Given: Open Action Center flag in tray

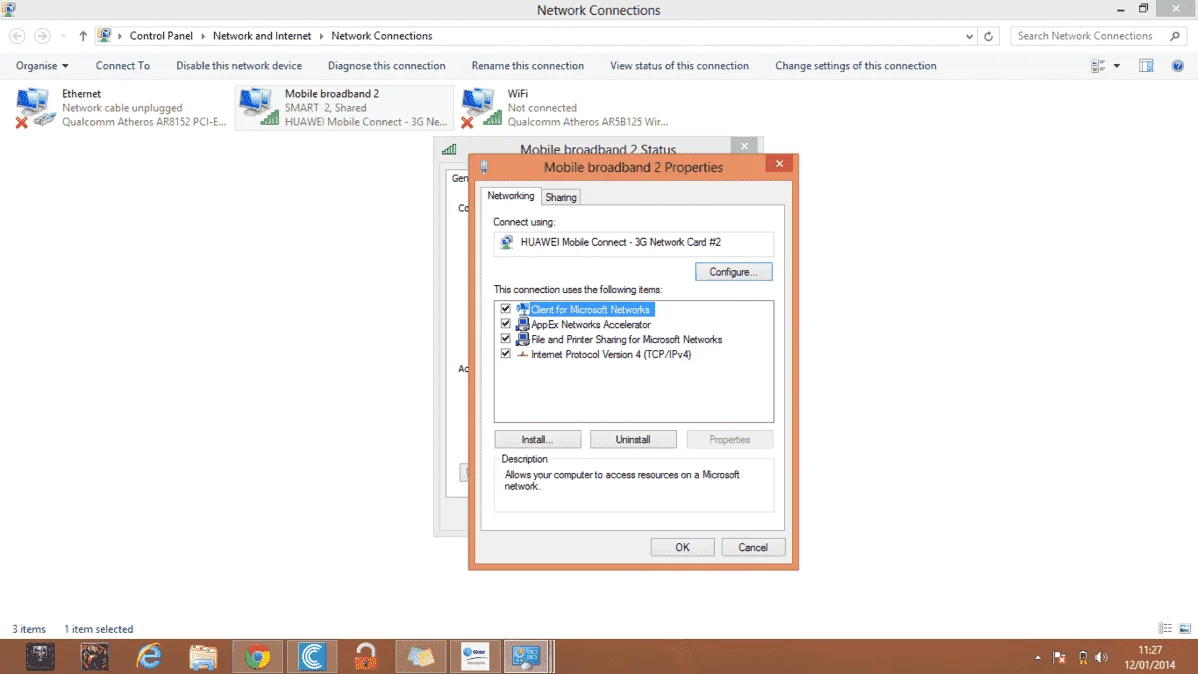Looking at the screenshot, I should 1059,657.
